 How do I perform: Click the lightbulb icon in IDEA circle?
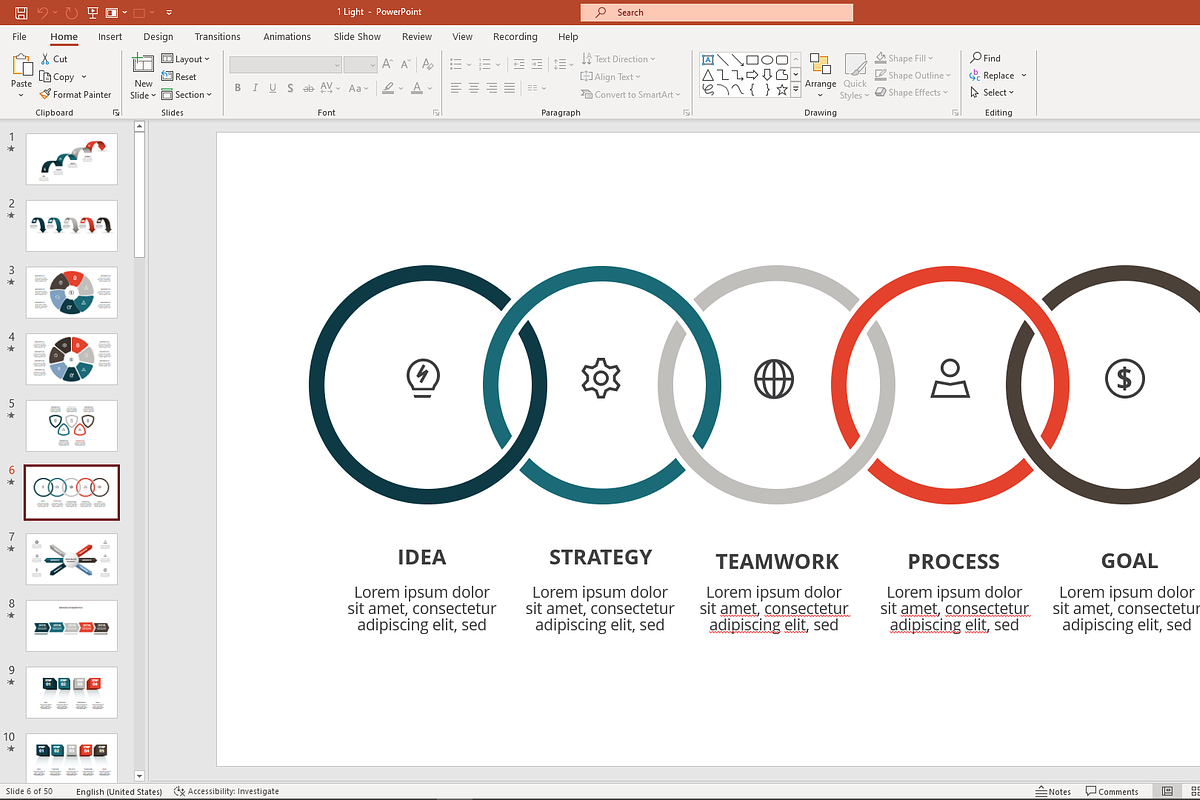tap(423, 379)
